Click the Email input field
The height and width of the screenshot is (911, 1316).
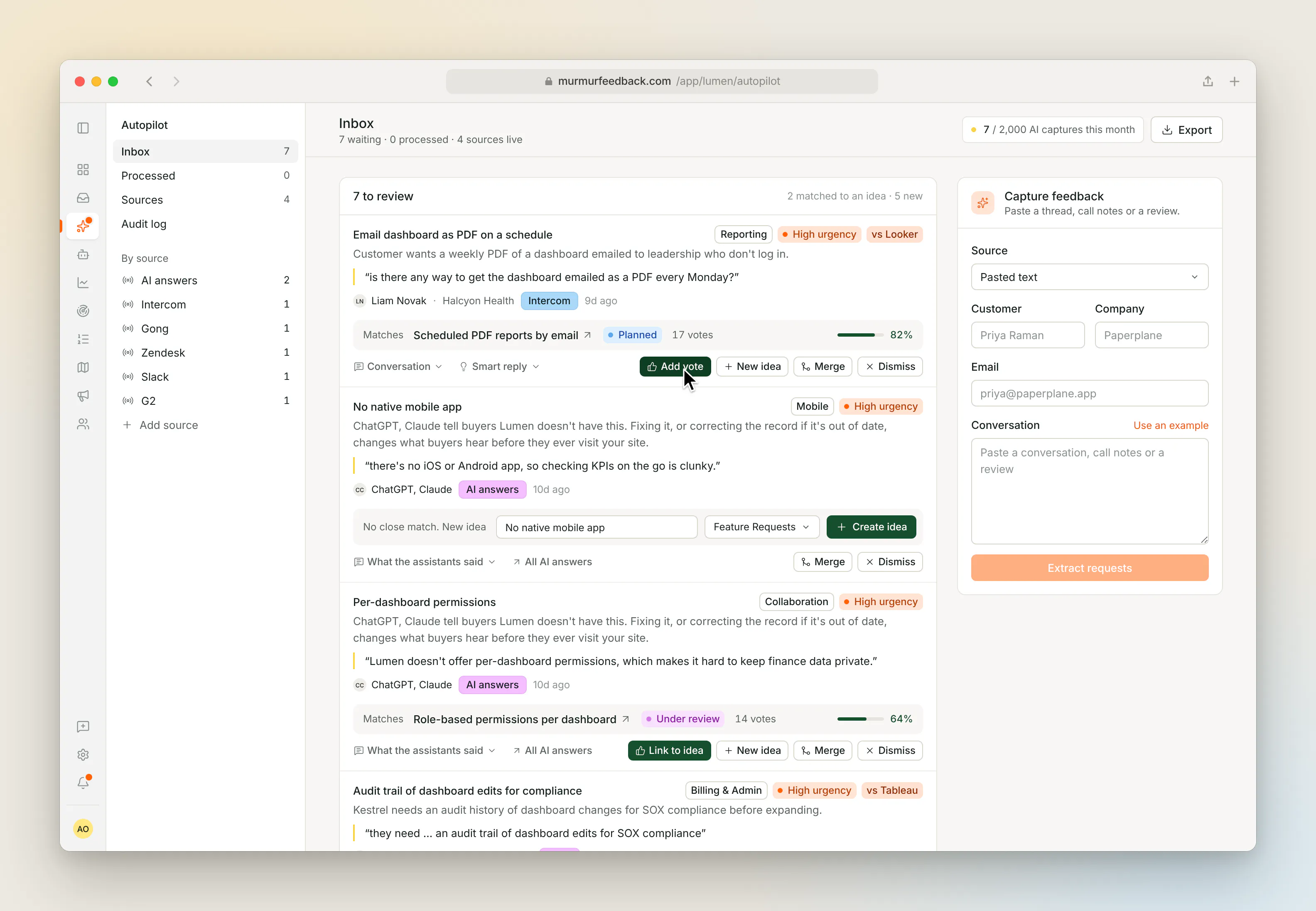tap(1090, 393)
